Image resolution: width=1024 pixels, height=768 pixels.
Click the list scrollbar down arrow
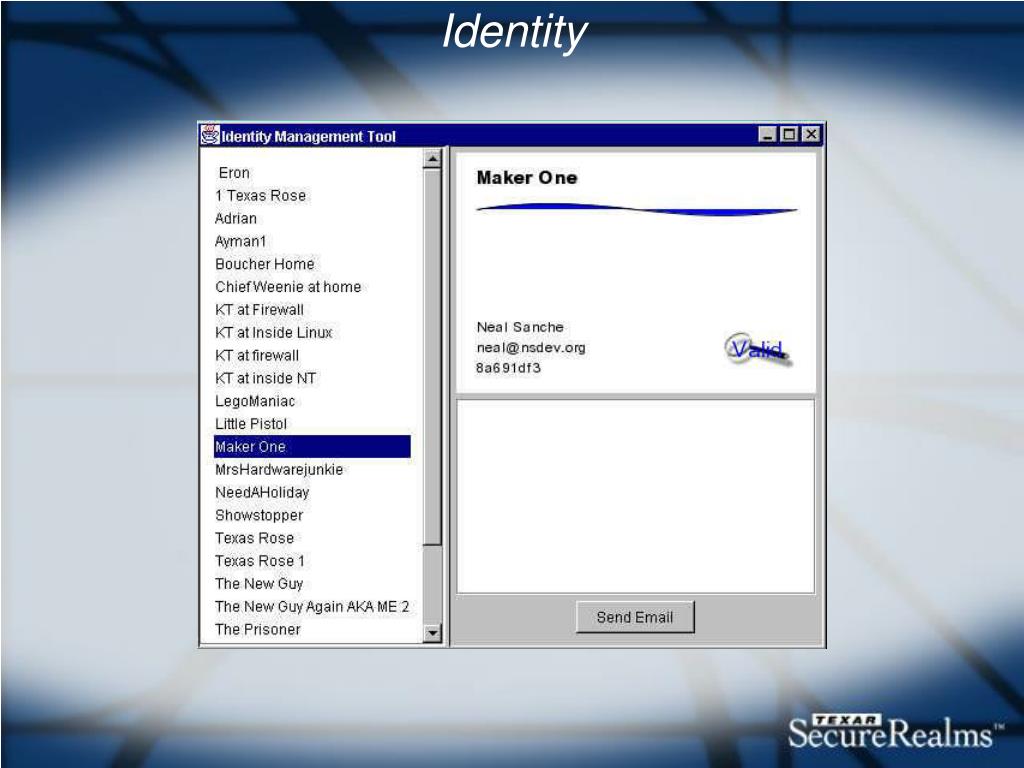coord(432,633)
